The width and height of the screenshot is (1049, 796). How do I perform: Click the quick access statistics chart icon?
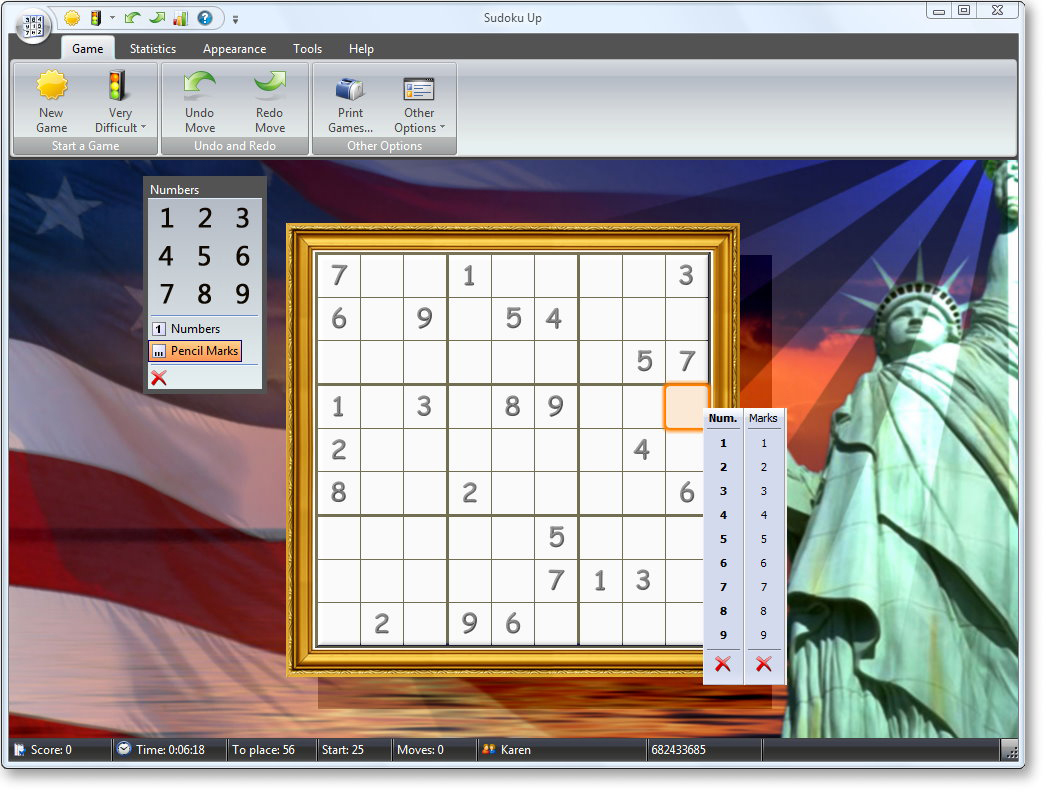(x=181, y=19)
